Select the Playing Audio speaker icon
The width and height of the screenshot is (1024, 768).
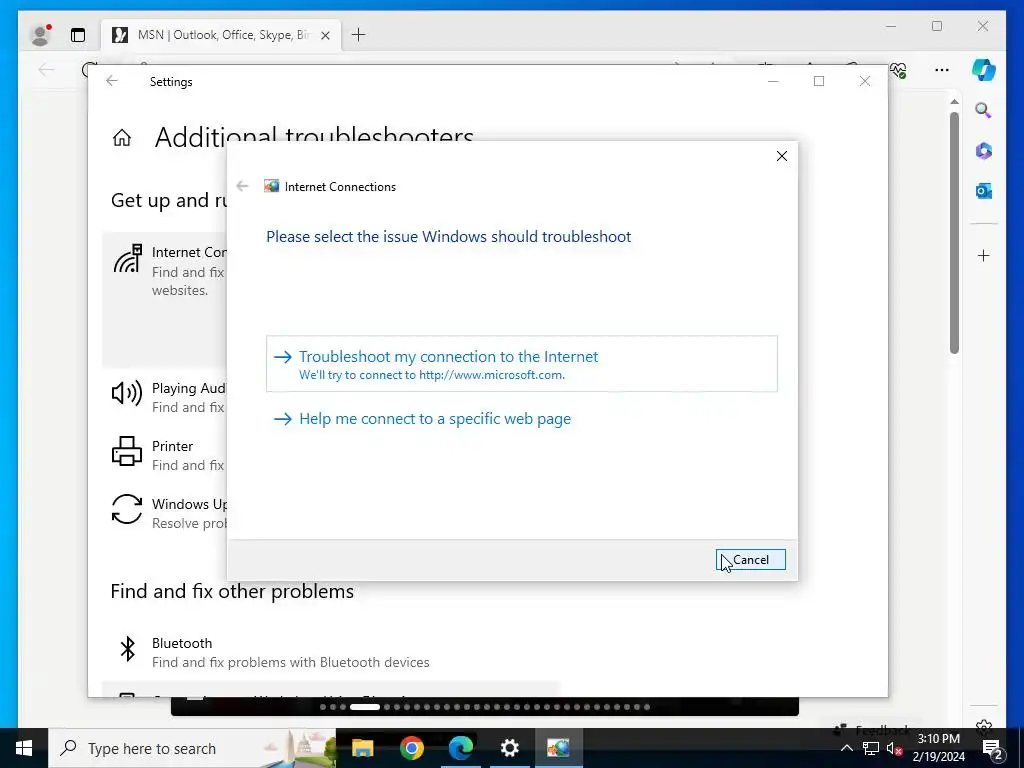(127, 393)
